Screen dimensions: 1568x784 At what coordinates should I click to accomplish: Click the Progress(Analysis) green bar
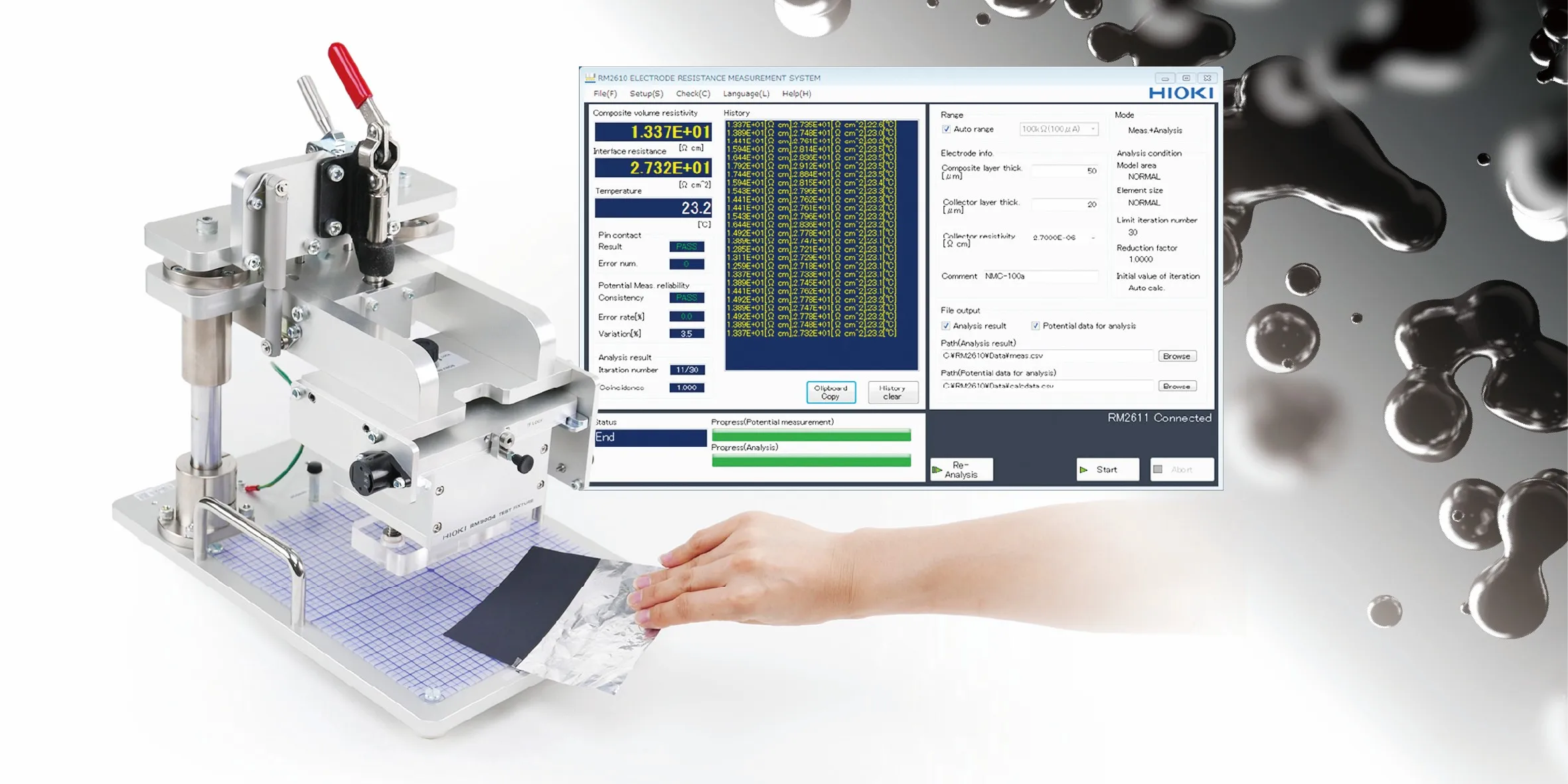811,460
